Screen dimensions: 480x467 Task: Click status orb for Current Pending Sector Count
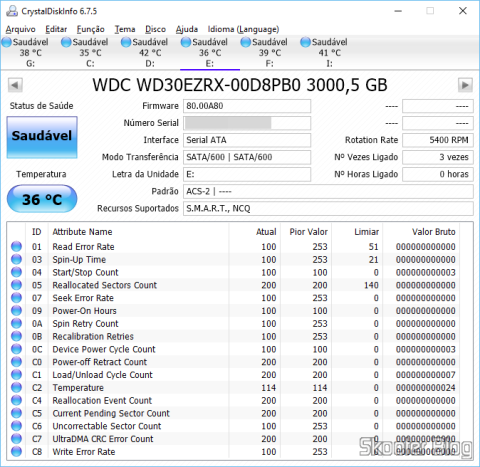click(x=16, y=413)
